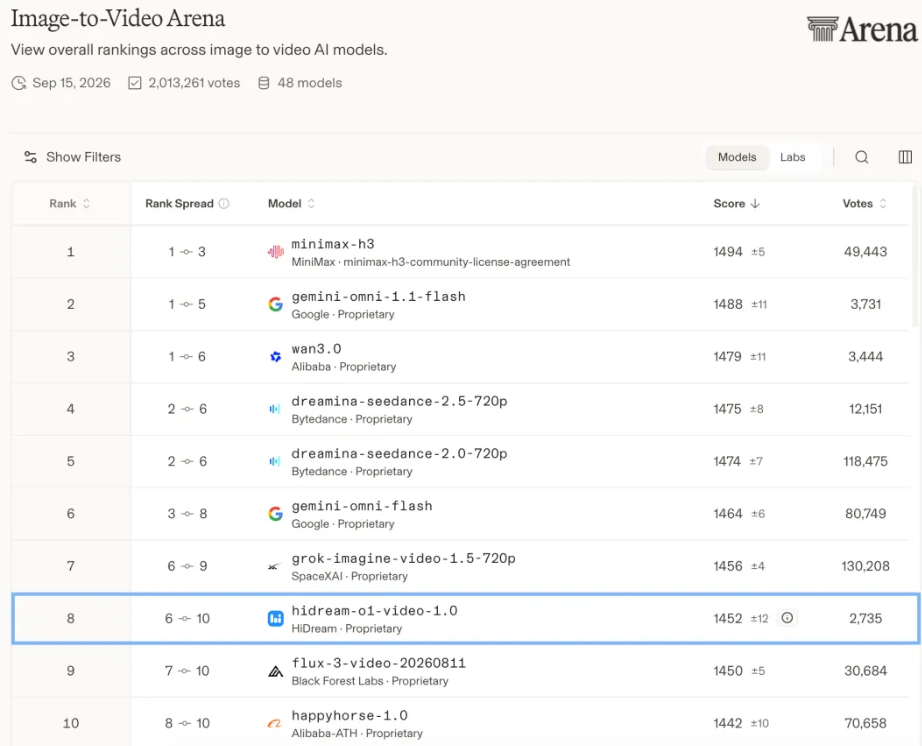The width and height of the screenshot is (922, 746).
Task: Click the 3,731 votes cell
Action: point(866,305)
